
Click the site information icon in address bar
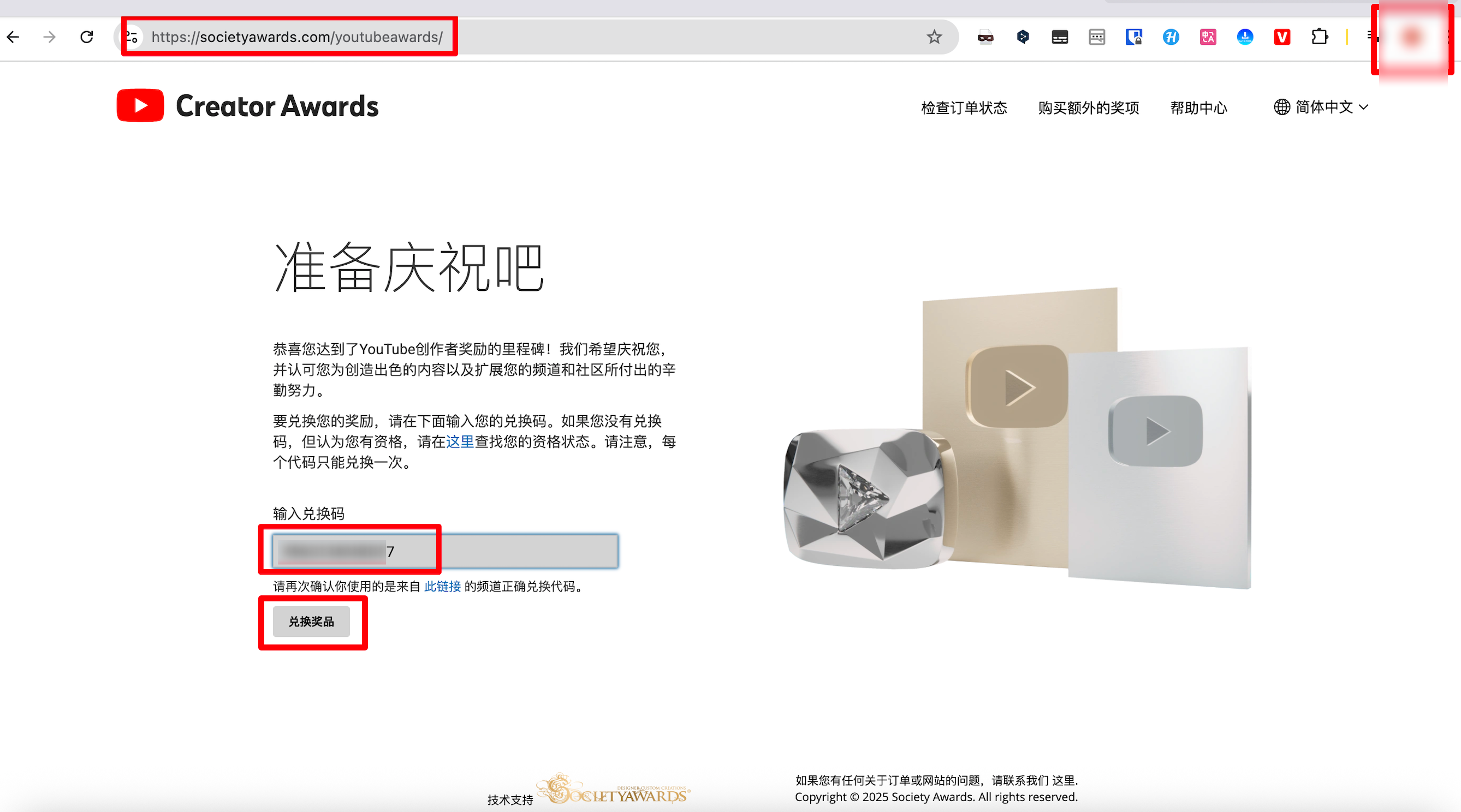[x=132, y=37]
